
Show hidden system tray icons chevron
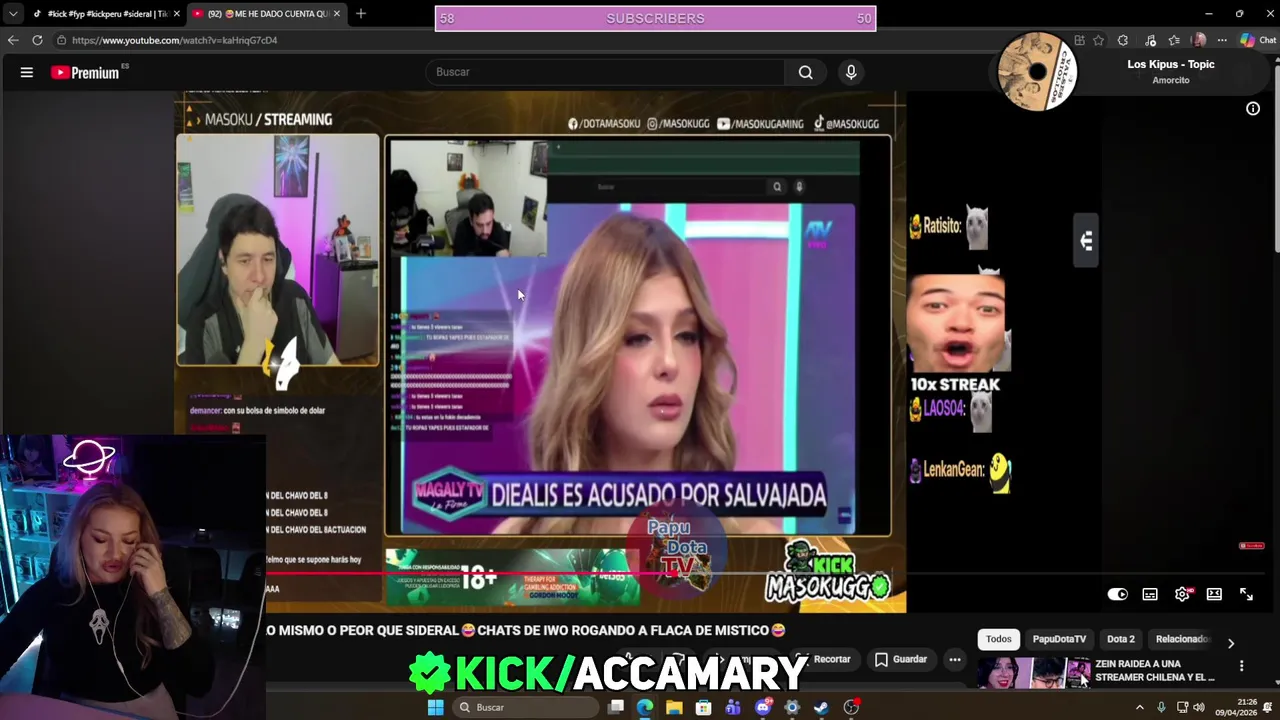[x=1139, y=707]
